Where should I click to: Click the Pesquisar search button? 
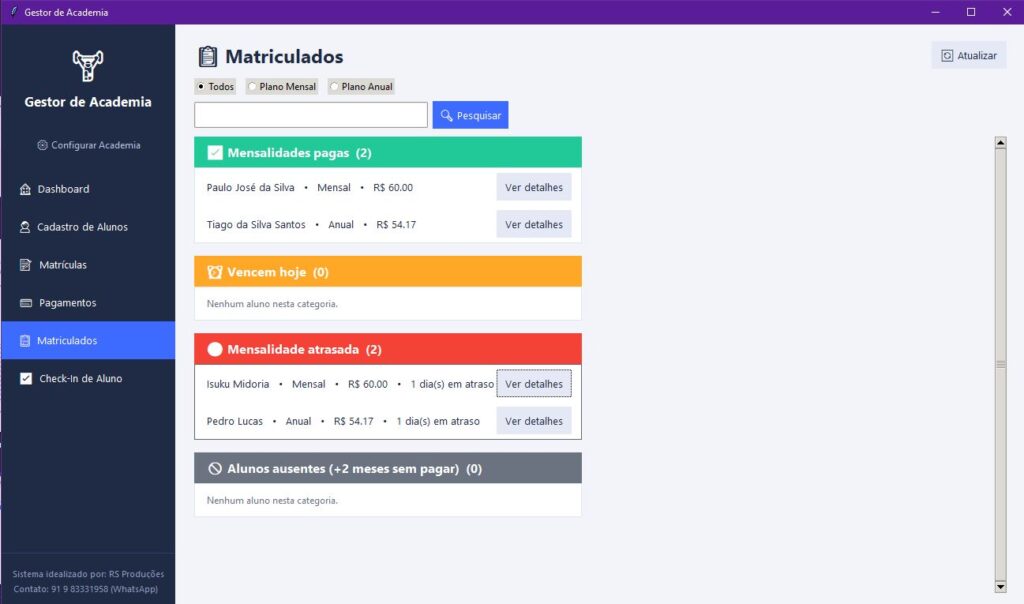[x=470, y=115]
